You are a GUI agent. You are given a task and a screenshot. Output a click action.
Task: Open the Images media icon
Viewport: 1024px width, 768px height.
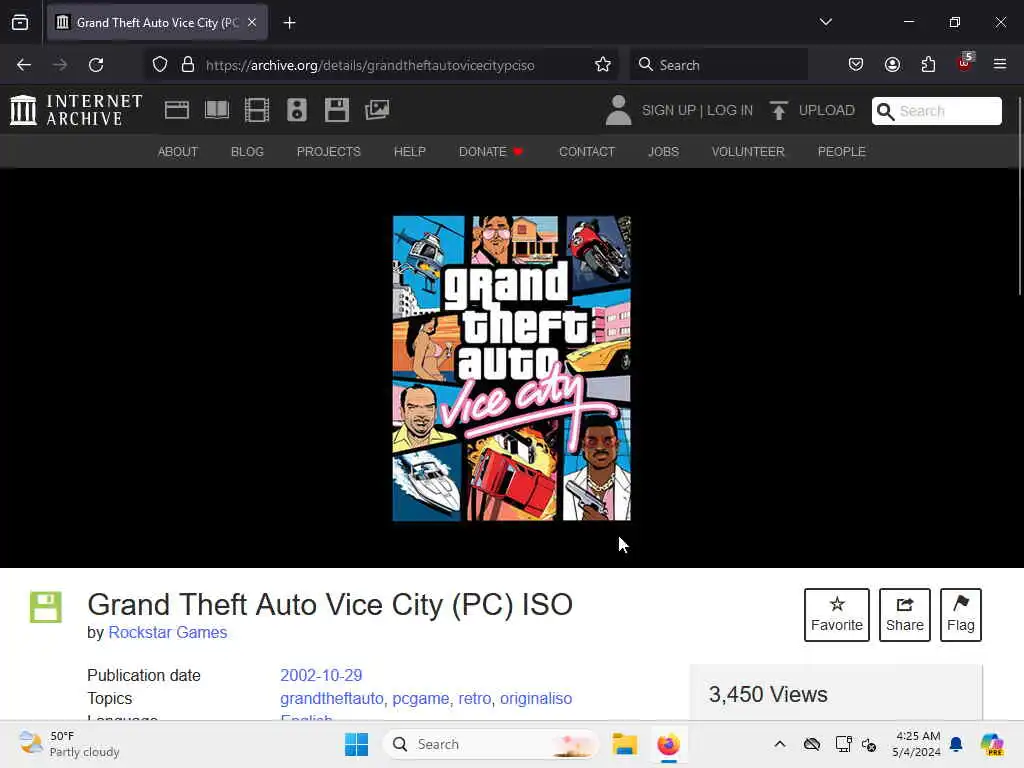(377, 110)
